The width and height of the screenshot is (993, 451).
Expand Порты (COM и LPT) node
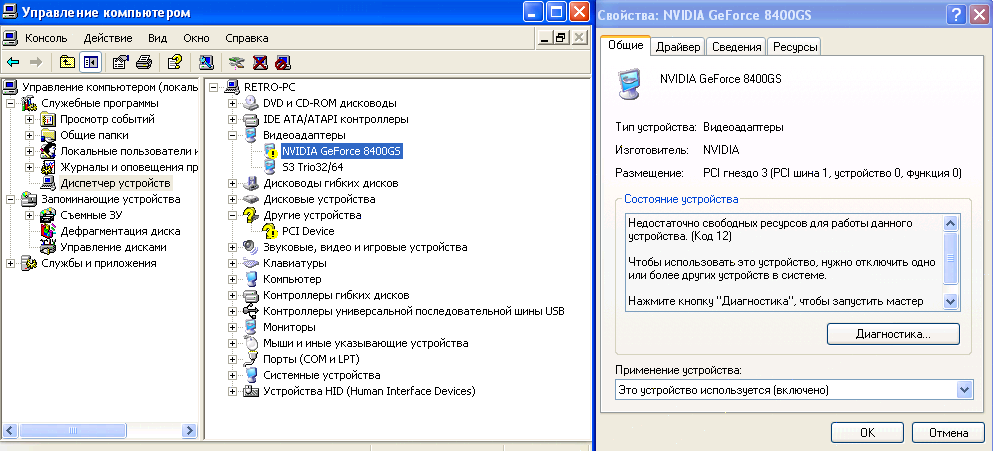coord(232,359)
